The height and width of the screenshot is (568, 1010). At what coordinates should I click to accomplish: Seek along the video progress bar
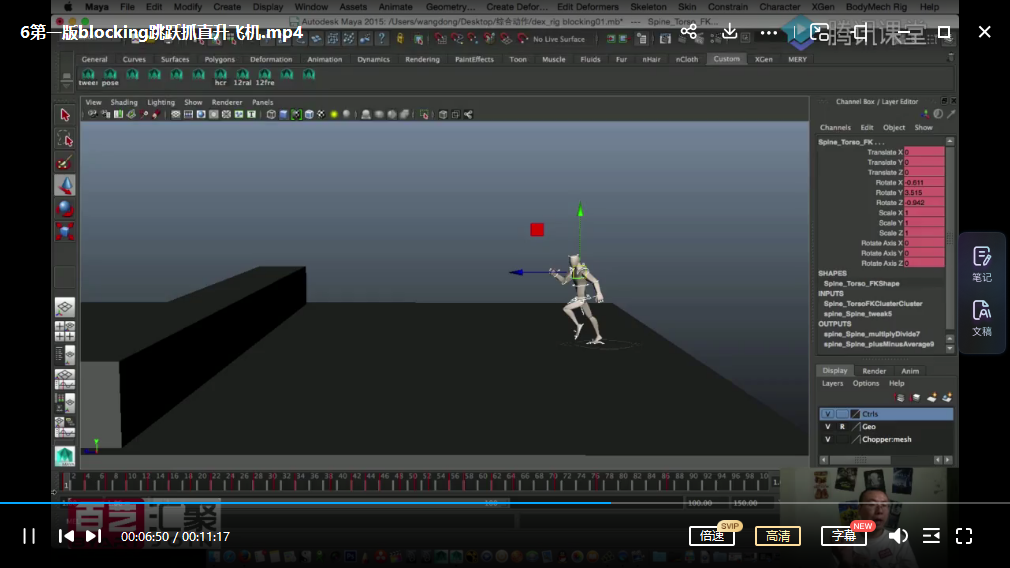coord(505,502)
